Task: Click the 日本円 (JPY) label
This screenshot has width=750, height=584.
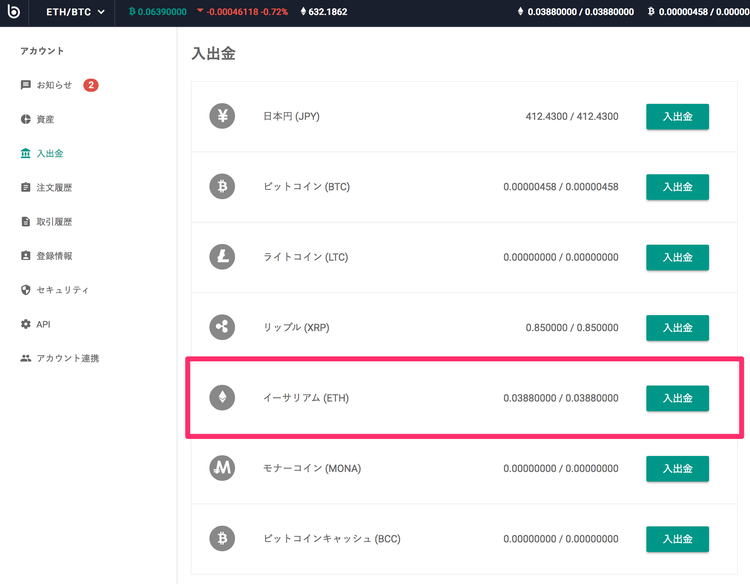Action: (291, 116)
